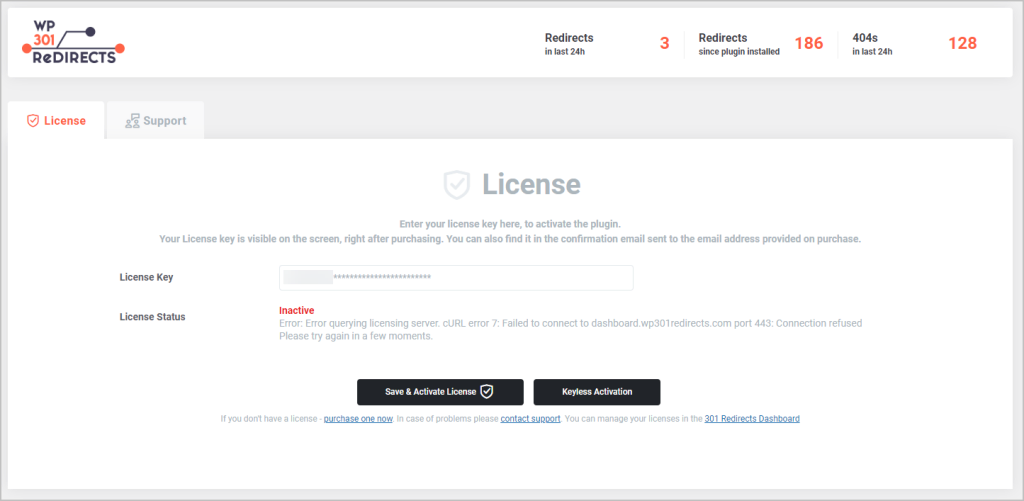The image size is (1024, 501).
Task: Click Save & Activate License button
Action: click(x=440, y=392)
